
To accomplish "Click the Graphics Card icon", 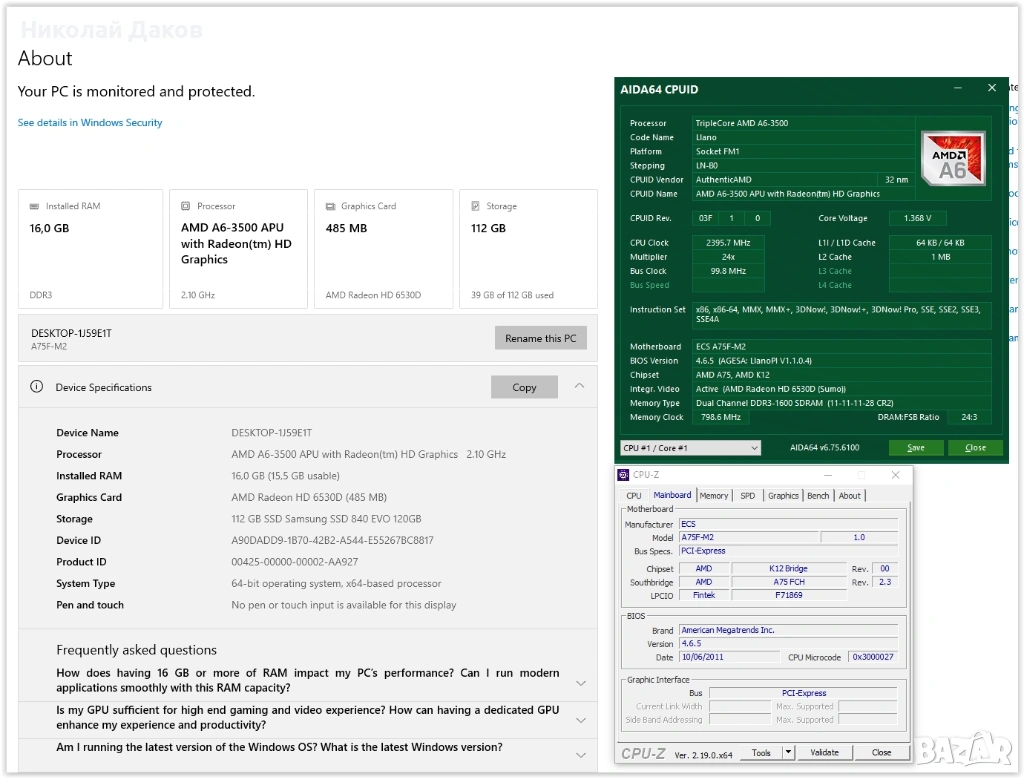I will point(330,207).
